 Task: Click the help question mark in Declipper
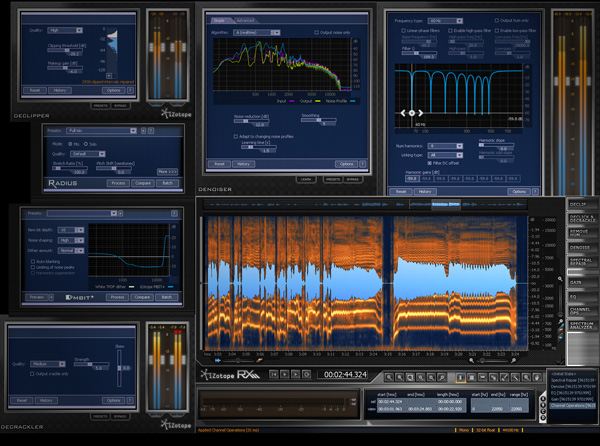[x=130, y=90]
